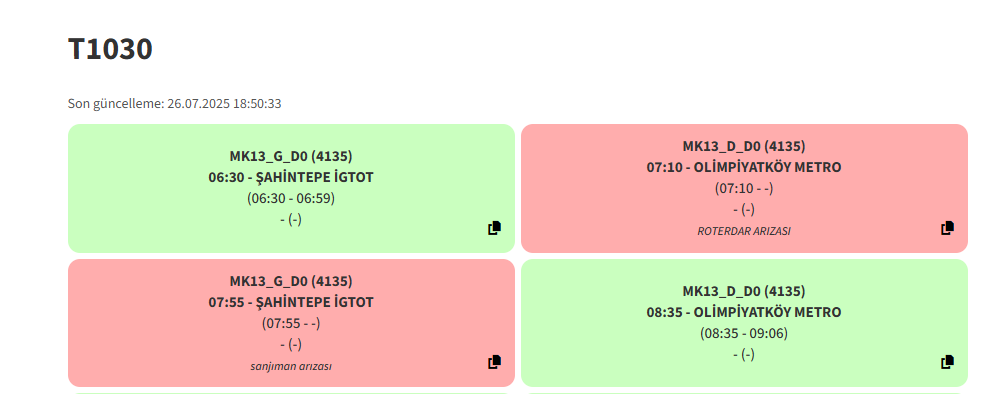Select the T1030 page heading

coord(110,49)
